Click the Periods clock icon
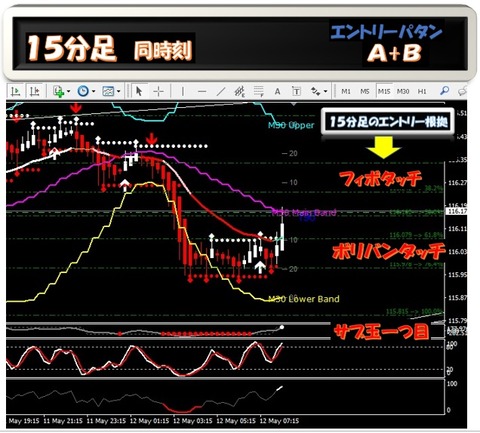The width and height of the screenshot is (480, 433). (x=83, y=91)
